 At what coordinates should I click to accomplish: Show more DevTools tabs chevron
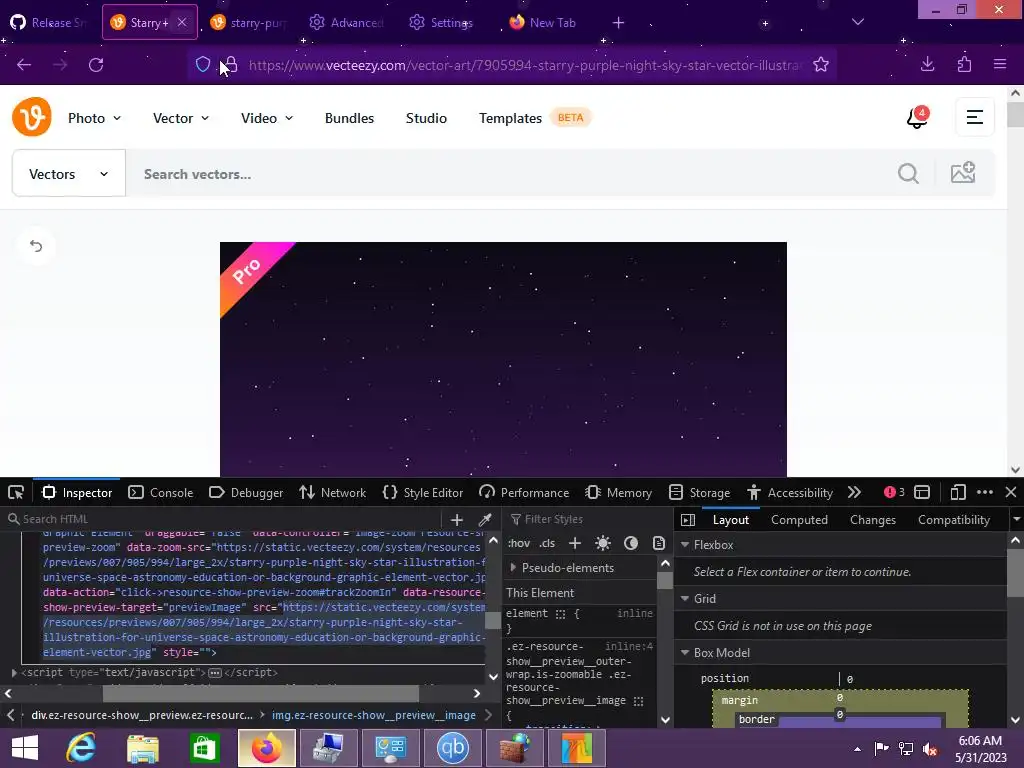pyautogui.click(x=854, y=492)
